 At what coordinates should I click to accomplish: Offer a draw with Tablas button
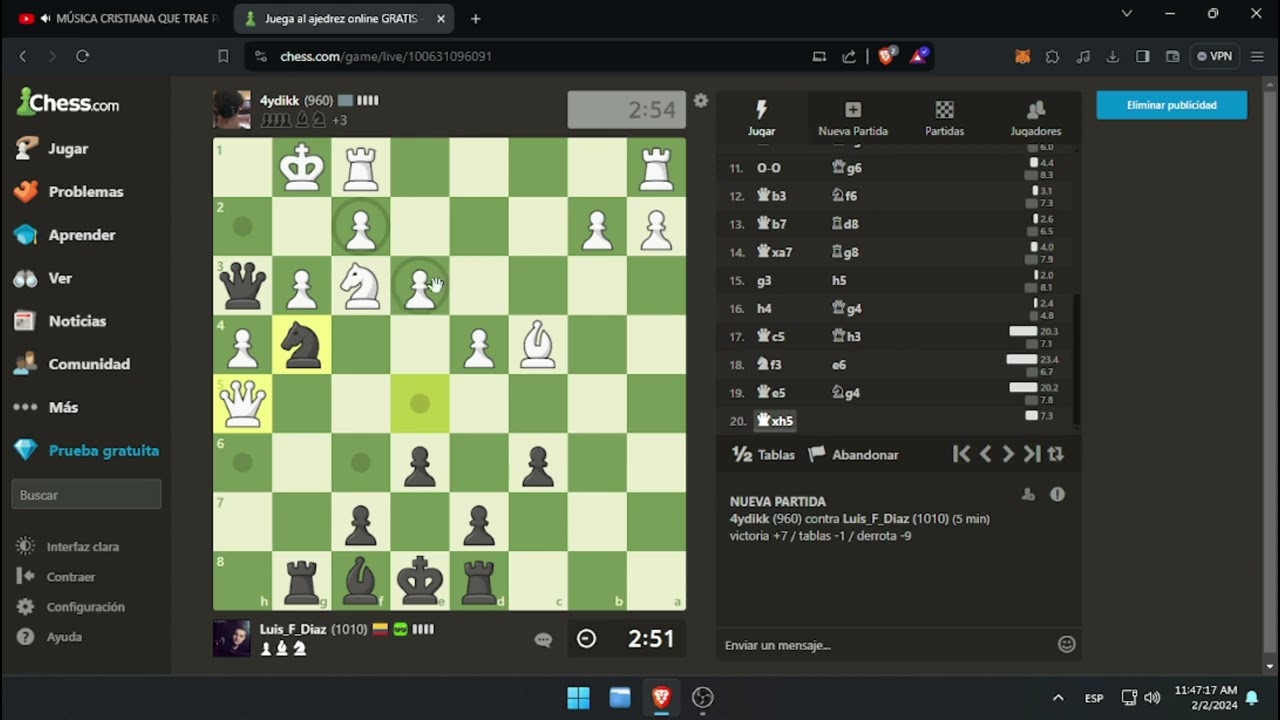(x=763, y=454)
